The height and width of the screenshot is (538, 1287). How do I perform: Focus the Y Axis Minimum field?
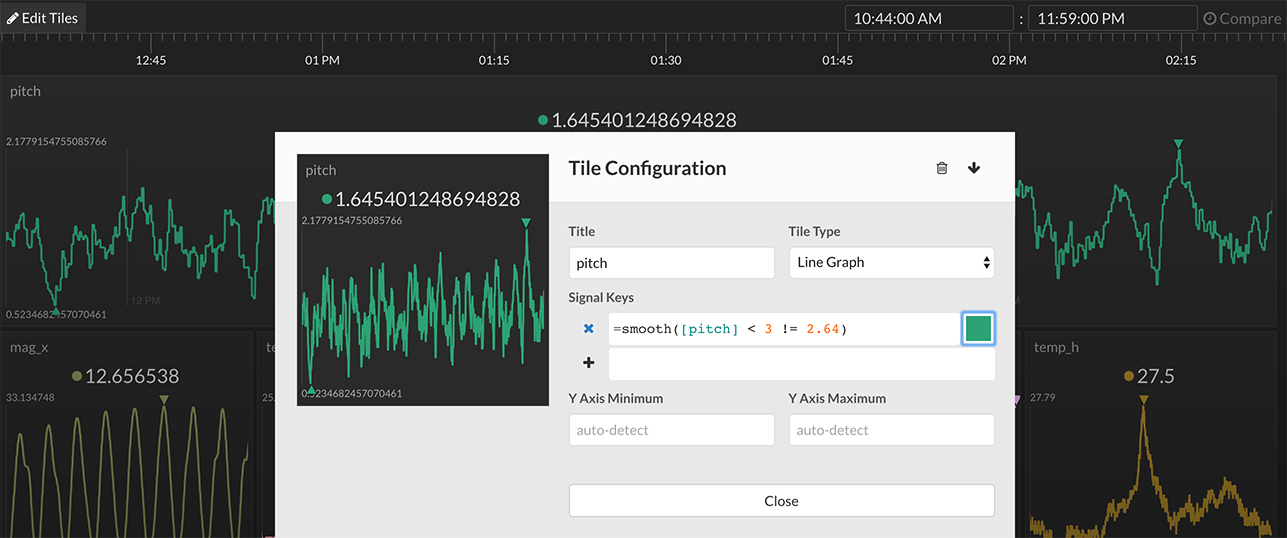click(x=671, y=430)
